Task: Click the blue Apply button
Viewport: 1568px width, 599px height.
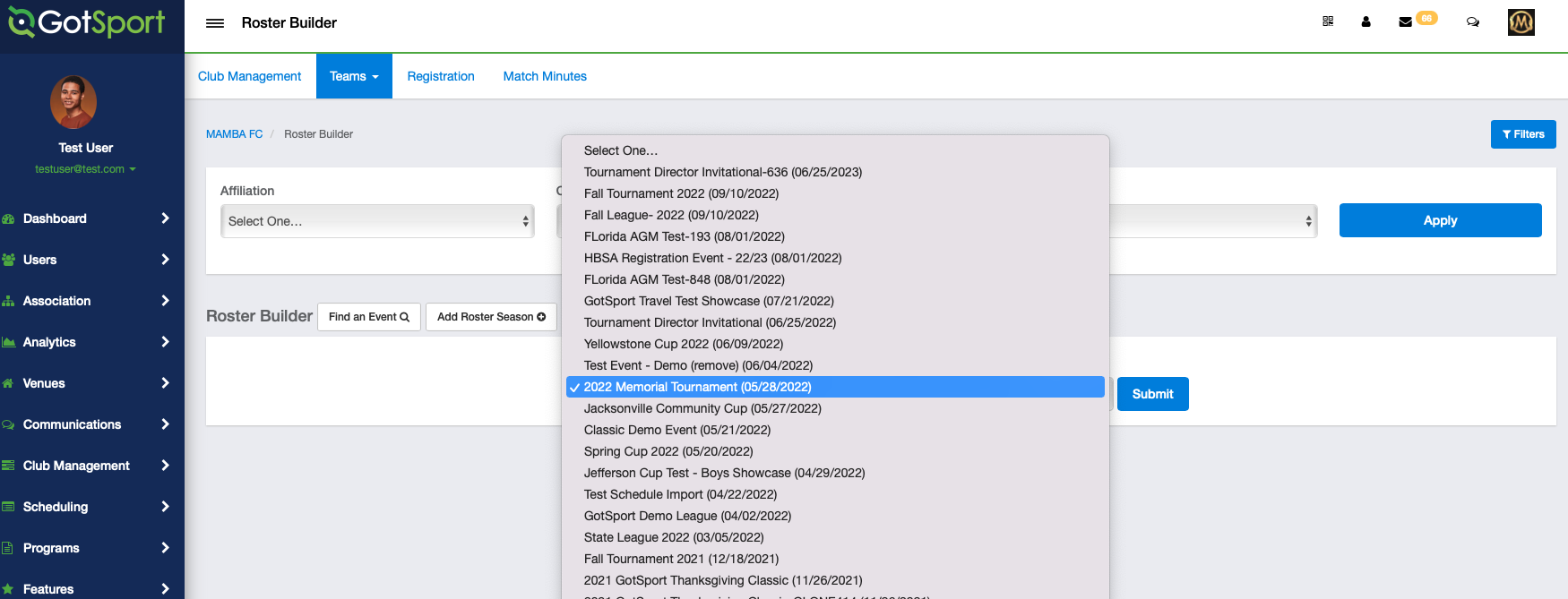Action: click(x=1440, y=220)
